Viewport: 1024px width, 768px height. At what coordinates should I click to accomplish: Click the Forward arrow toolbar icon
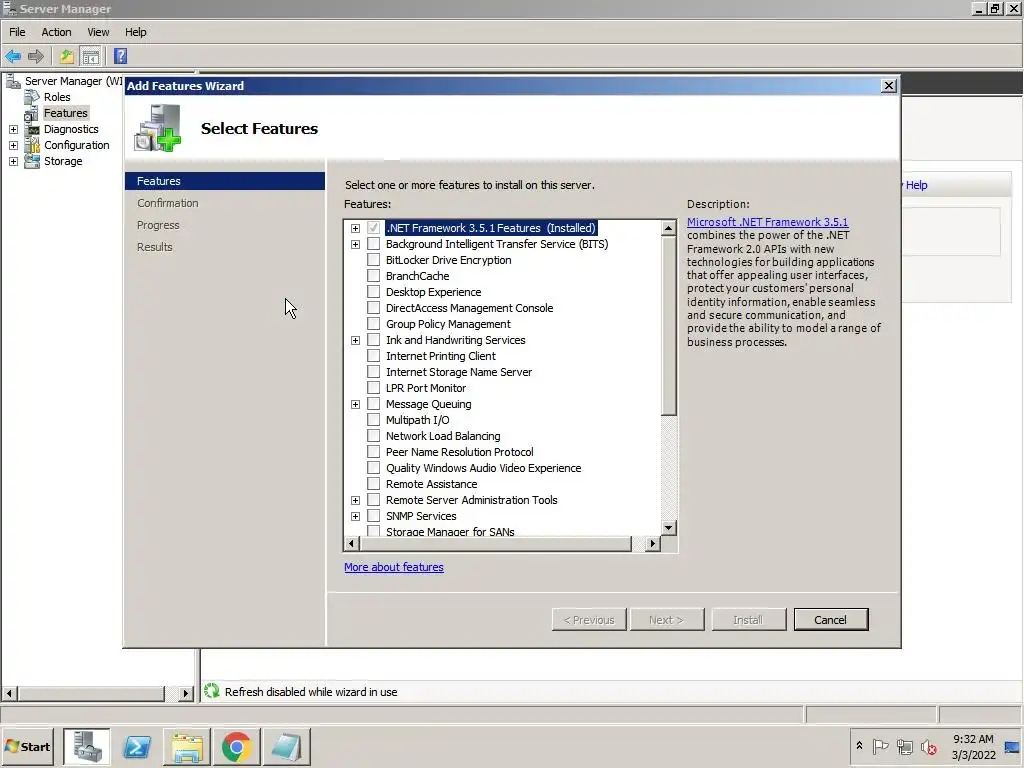click(36, 56)
